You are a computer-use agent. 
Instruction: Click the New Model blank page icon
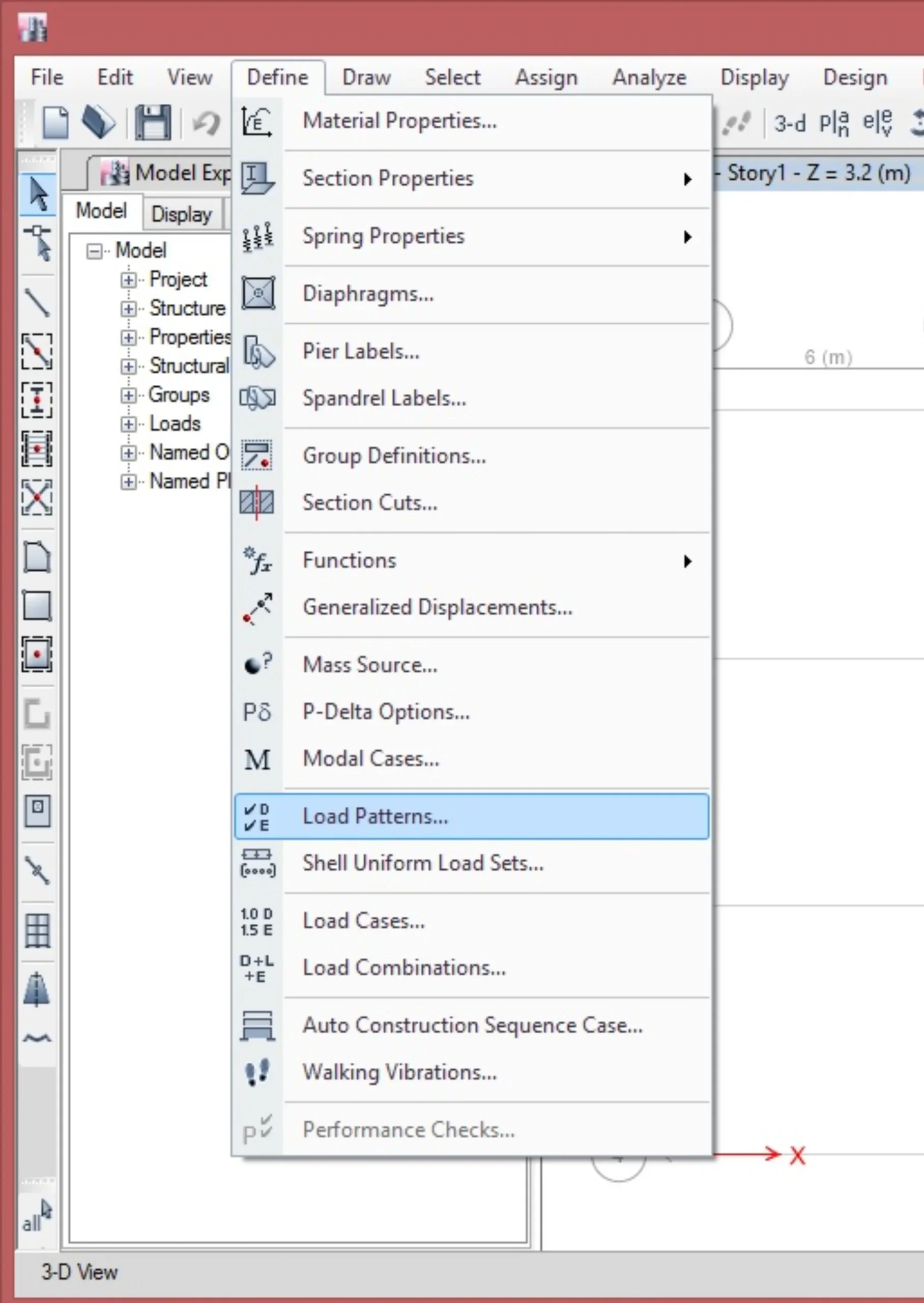pyautogui.click(x=56, y=122)
